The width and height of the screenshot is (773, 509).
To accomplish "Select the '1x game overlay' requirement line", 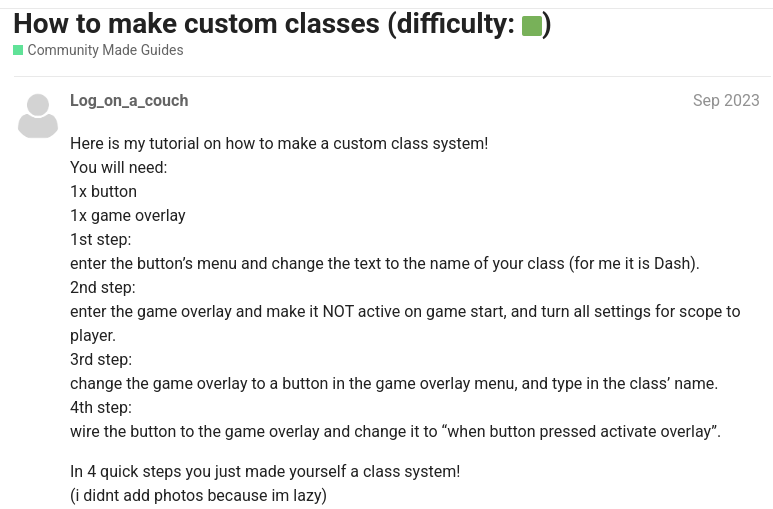I will pyautogui.click(x=128, y=215).
